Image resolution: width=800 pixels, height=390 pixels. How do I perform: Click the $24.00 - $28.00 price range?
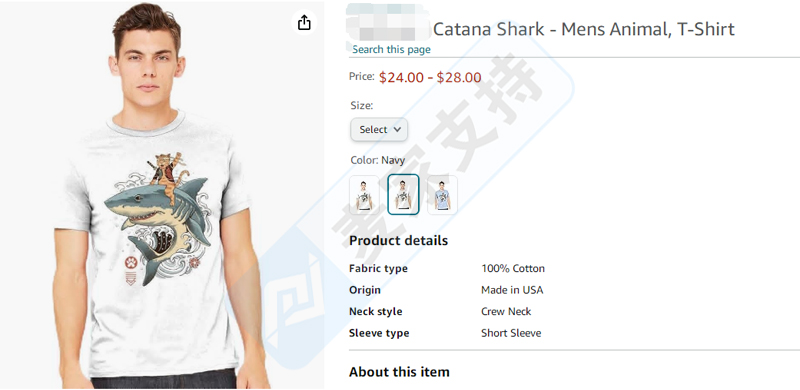(x=430, y=78)
